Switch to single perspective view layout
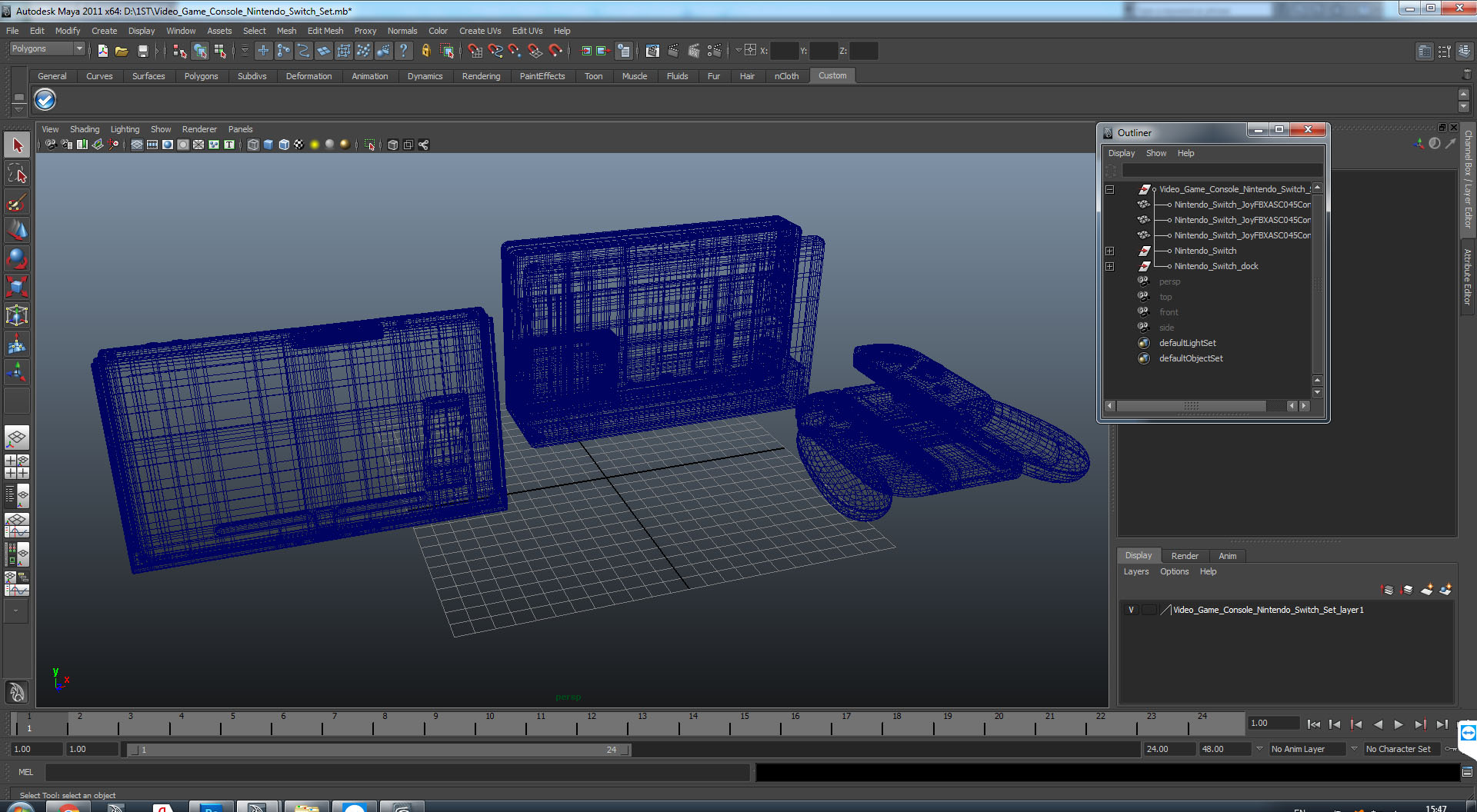Image resolution: width=1477 pixels, height=812 pixels. pyautogui.click(x=17, y=438)
